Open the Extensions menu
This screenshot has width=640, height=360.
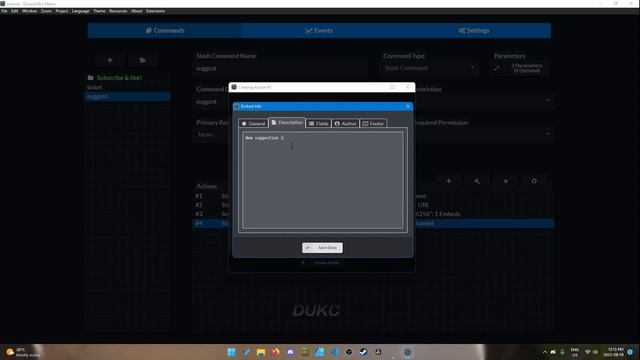pyautogui.click(x=156, y=11)
